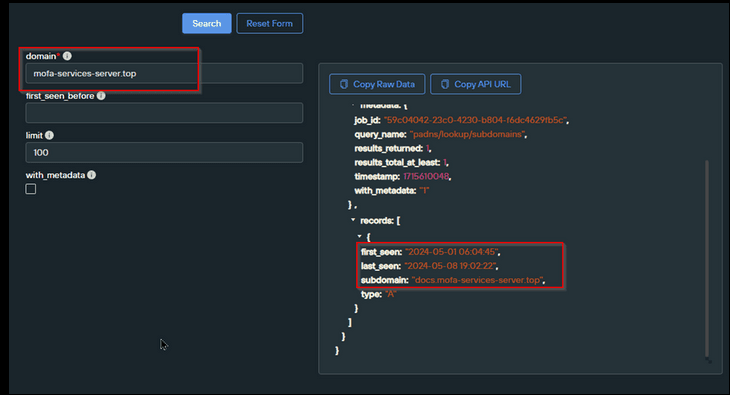
Task: Collapse the first record object
Action: (x=359, y=236)
